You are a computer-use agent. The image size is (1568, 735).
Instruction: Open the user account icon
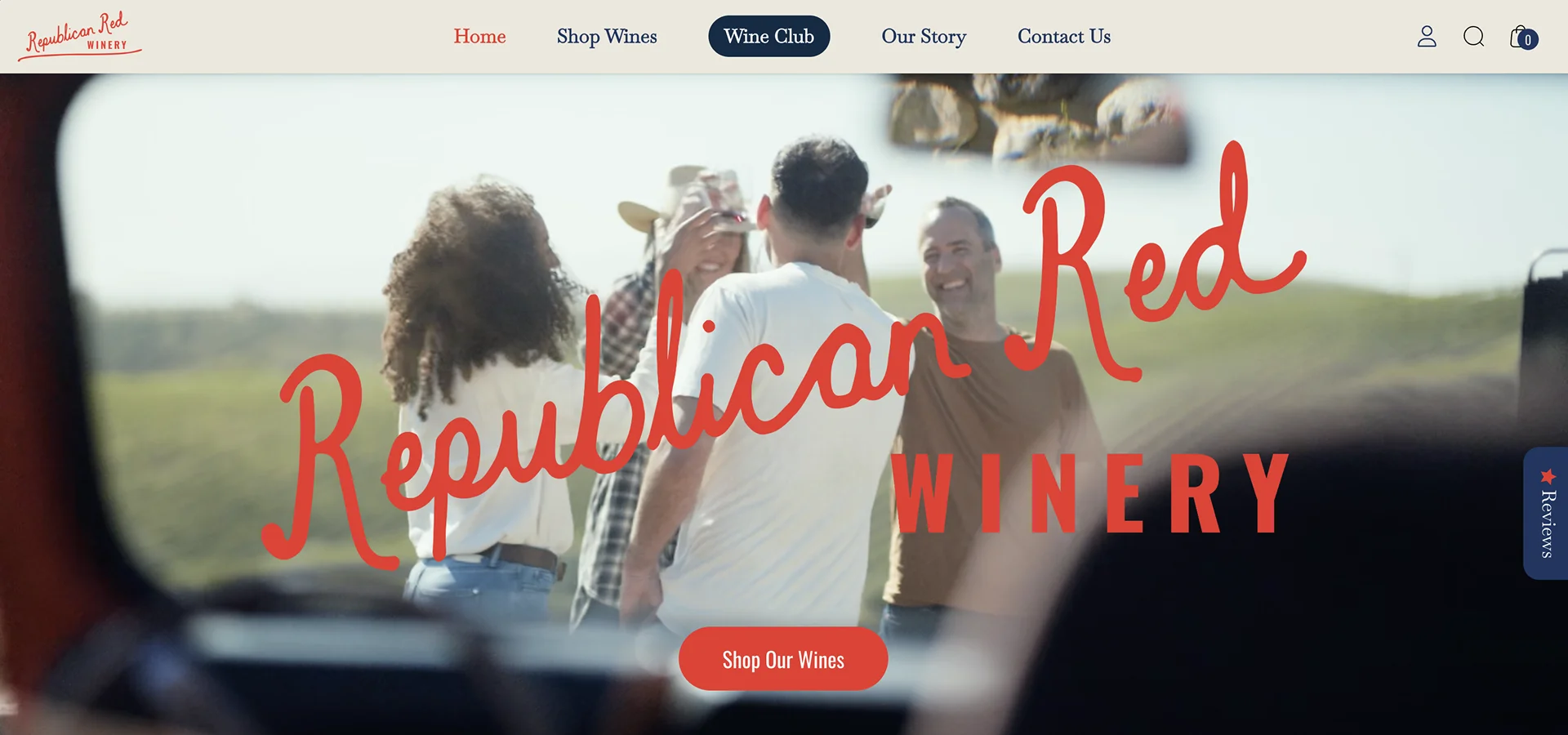click(1427, 37)
